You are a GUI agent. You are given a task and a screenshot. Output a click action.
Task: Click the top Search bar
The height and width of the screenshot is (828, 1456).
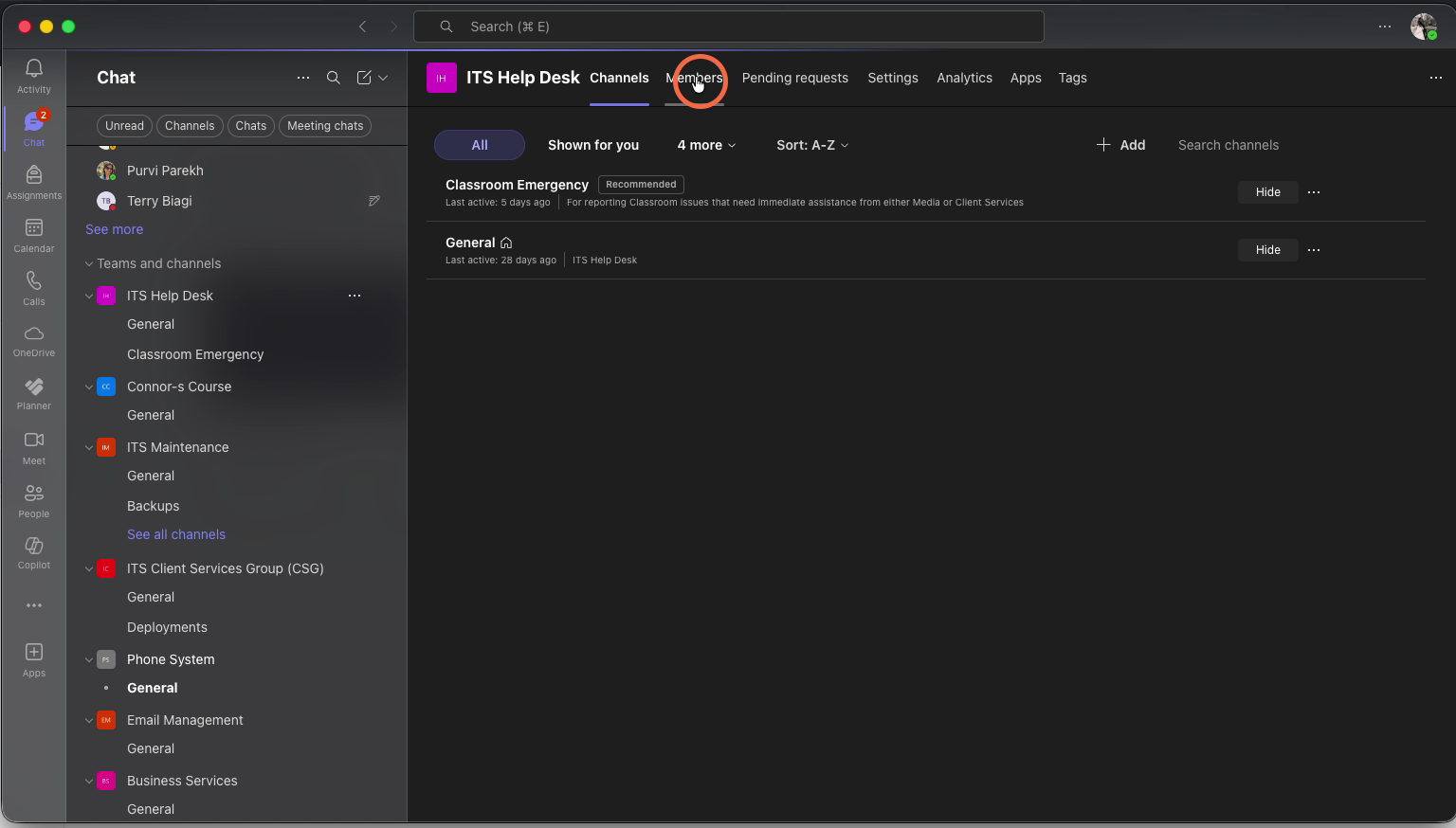[x=728, y=27]
